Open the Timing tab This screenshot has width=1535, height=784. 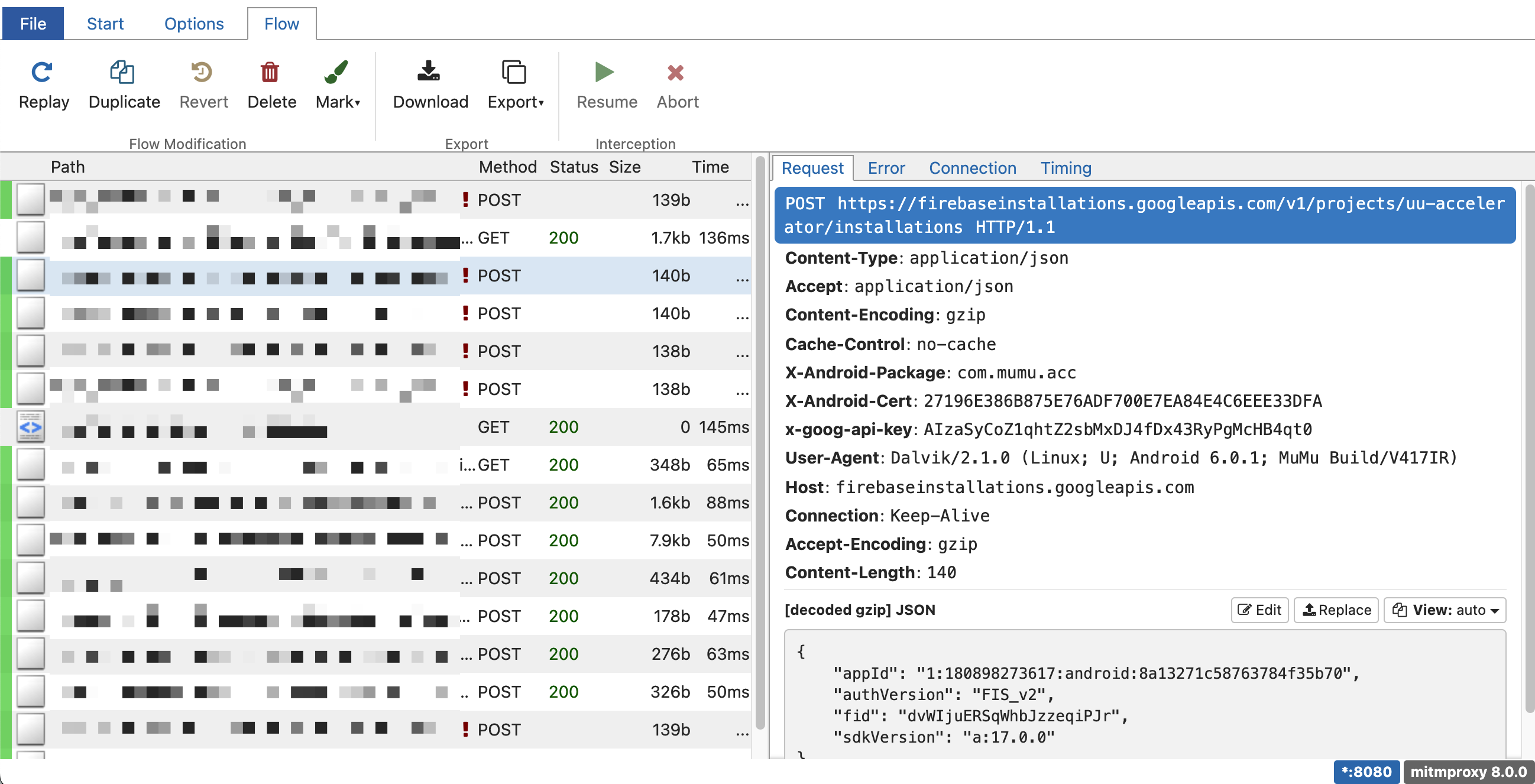1066,168
